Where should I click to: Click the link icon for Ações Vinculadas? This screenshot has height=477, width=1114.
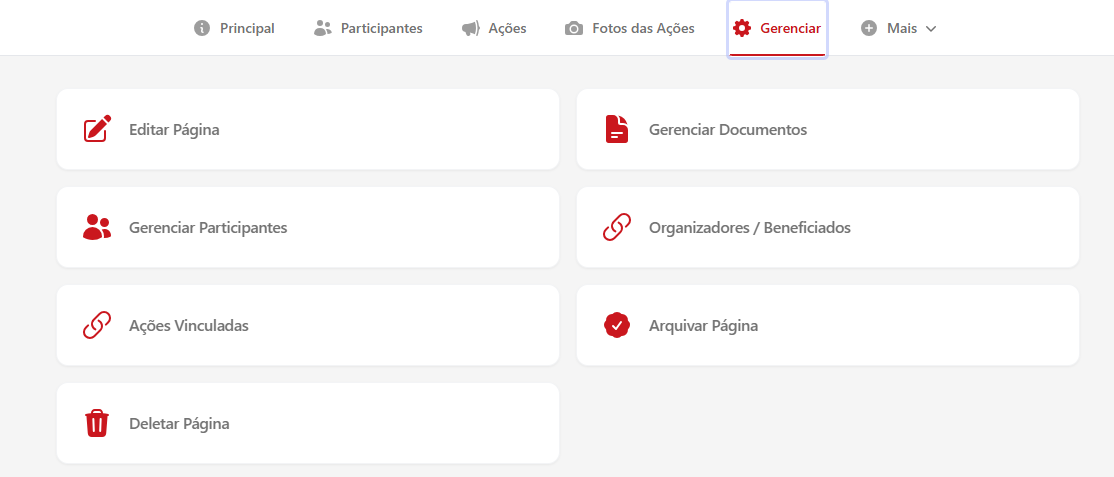pyautogui.click(x=97, y=325)
